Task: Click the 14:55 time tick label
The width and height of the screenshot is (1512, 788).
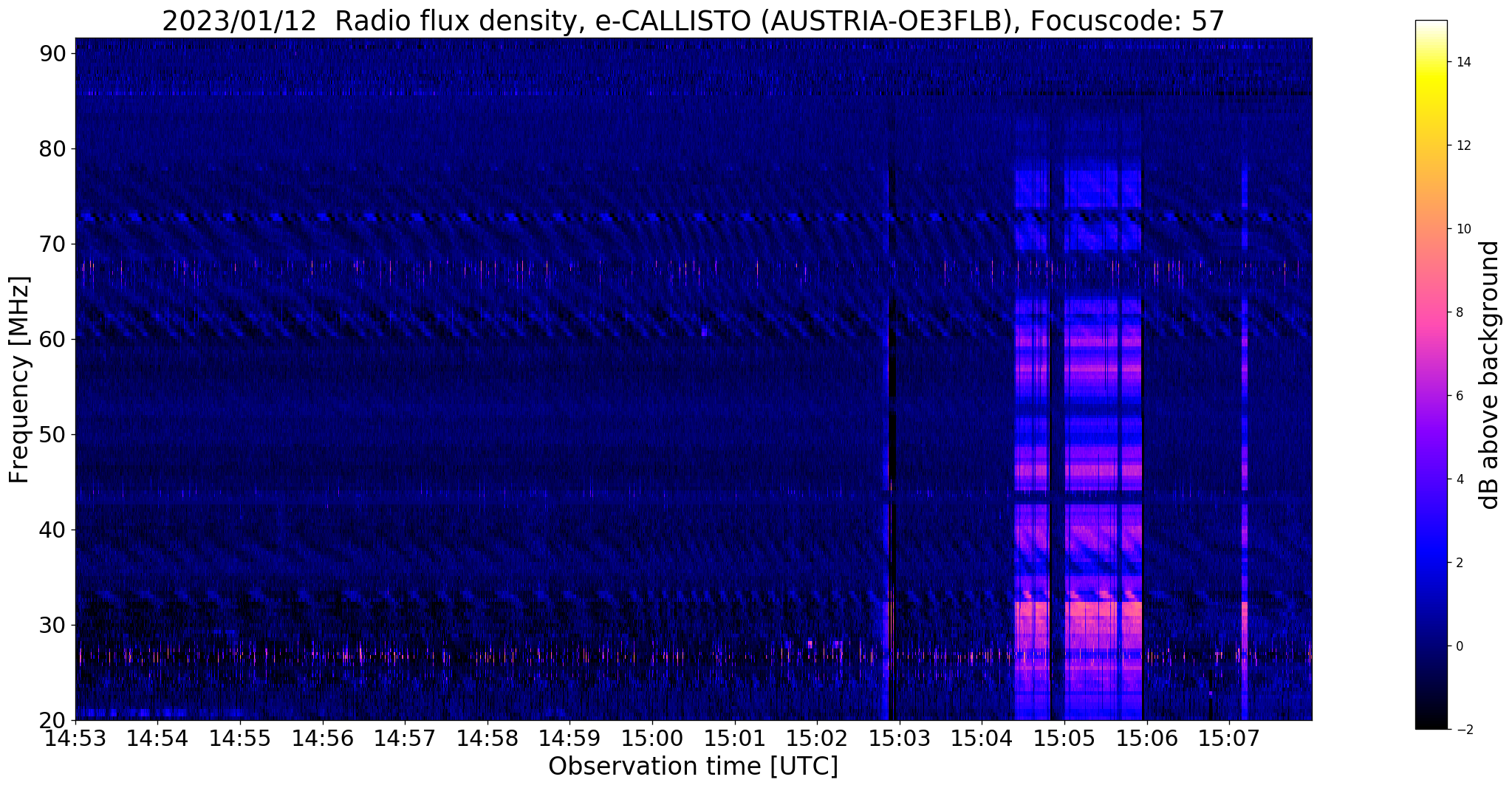Action: pyautogui.click(x=240, y=738)
